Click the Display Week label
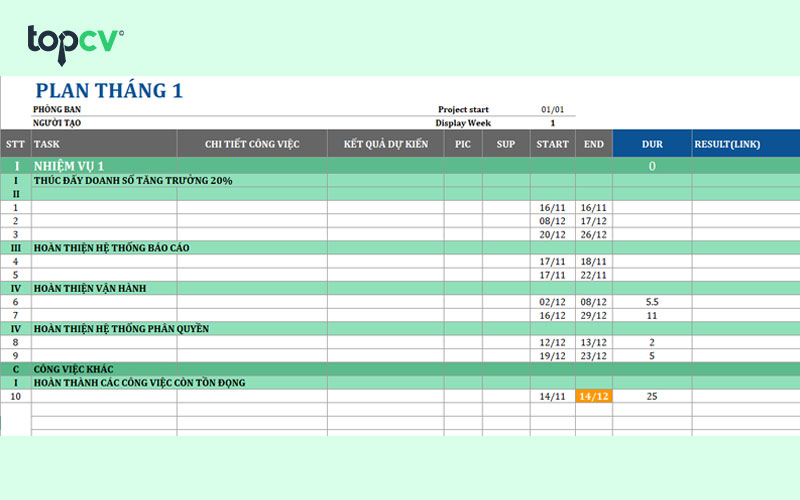Viewport: 800px width, 500px height. click(x=463, y=123)
